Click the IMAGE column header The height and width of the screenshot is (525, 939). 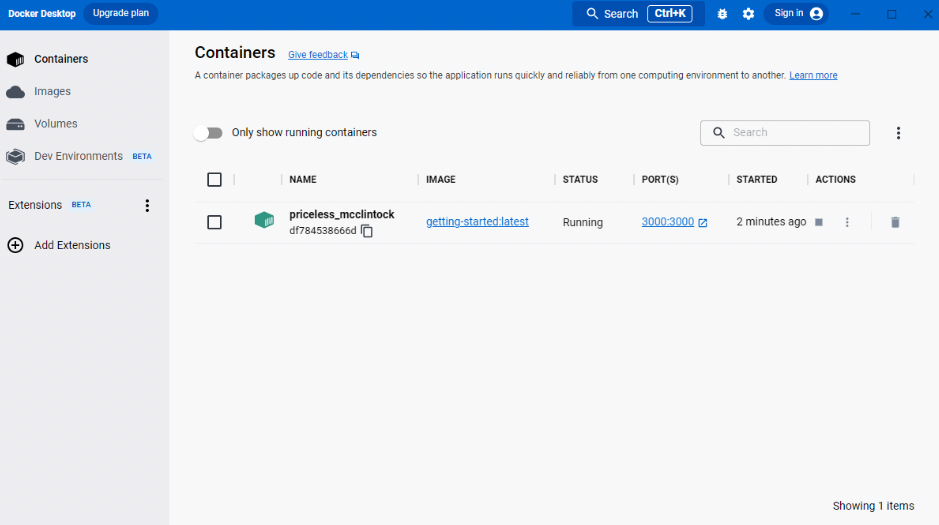click(x=441, y=180)
